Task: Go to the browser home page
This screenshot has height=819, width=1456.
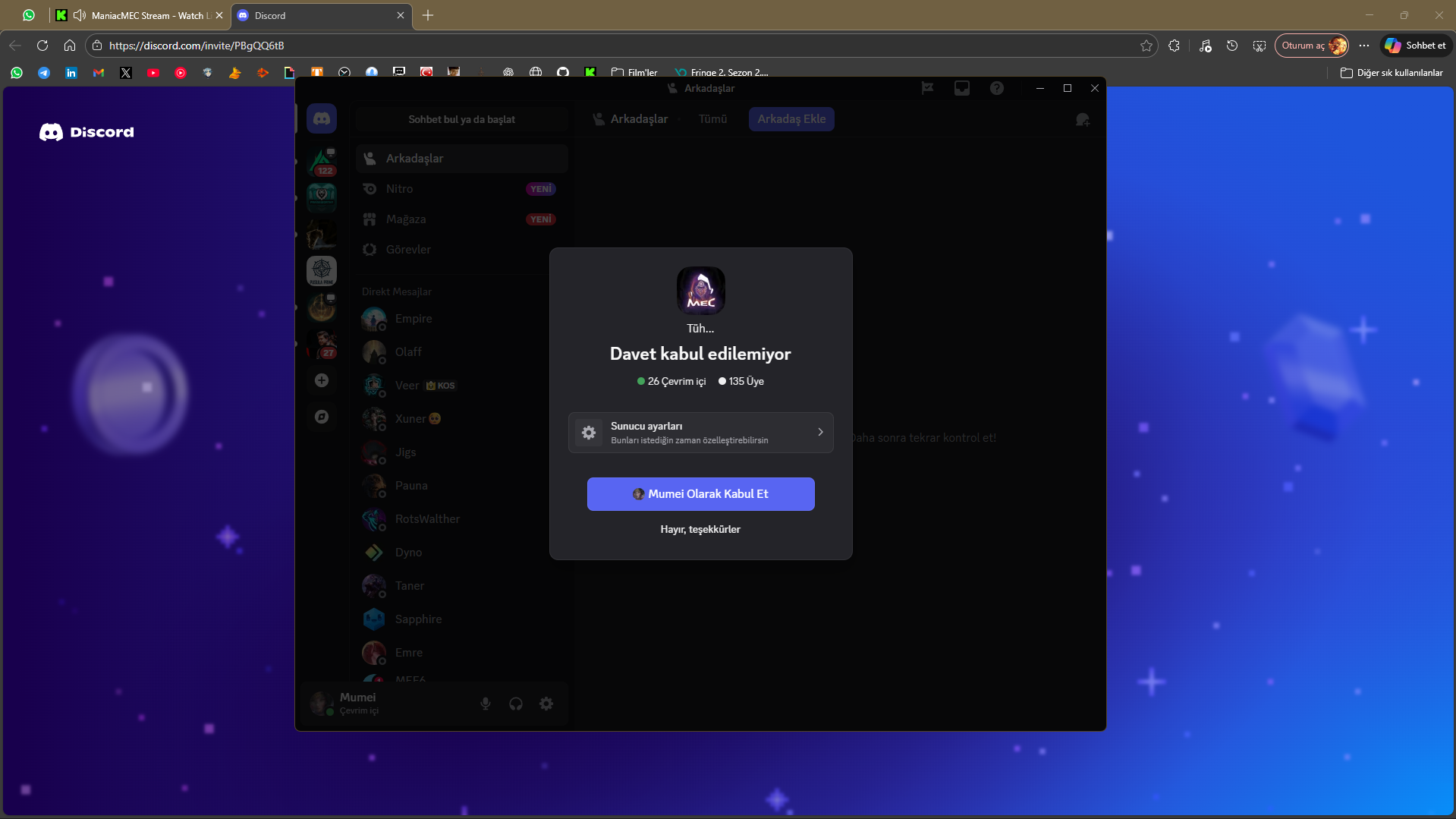Action: pos(70,46)
